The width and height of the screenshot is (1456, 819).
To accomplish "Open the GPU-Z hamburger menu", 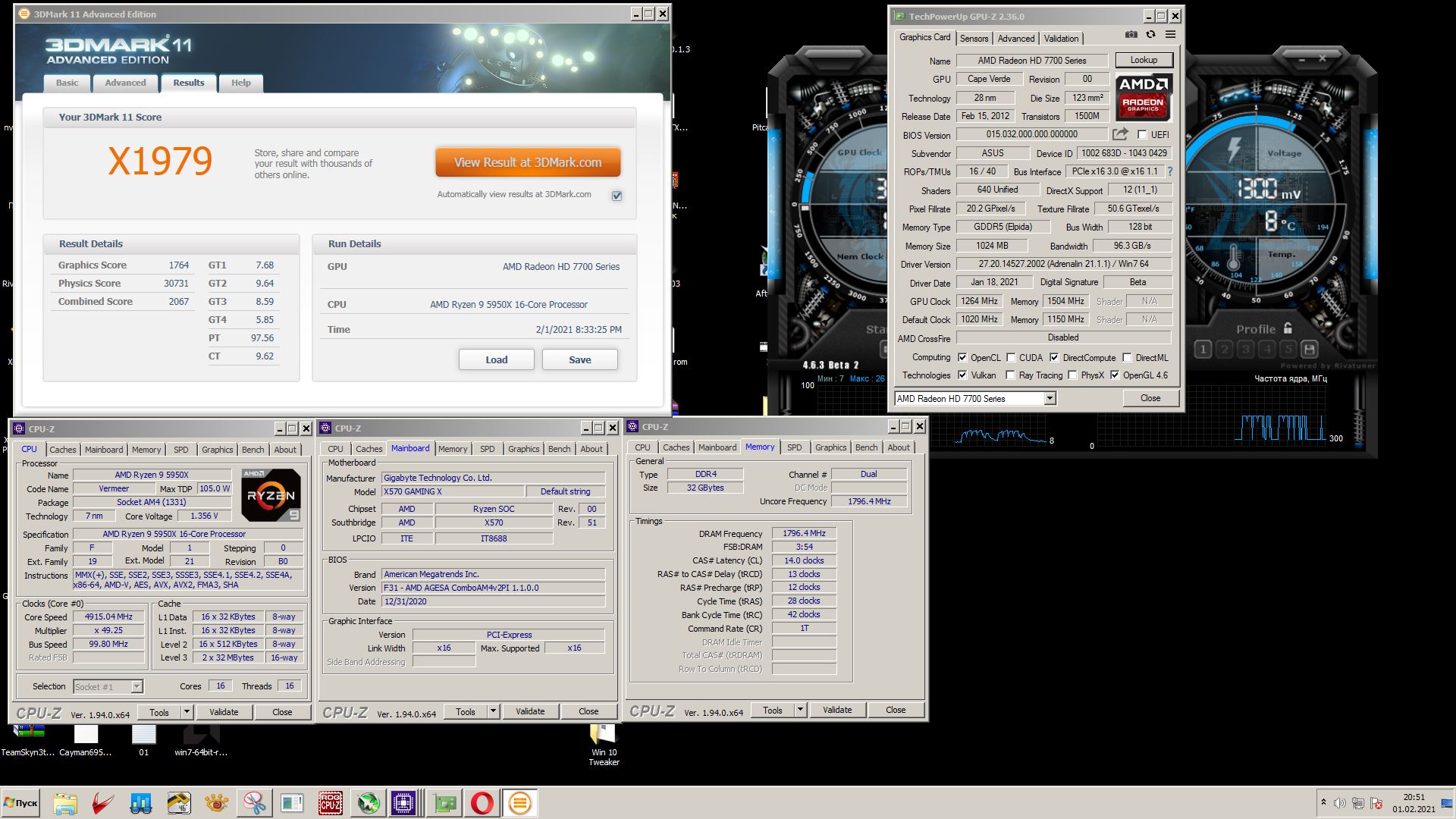I will click(1170, 35).
